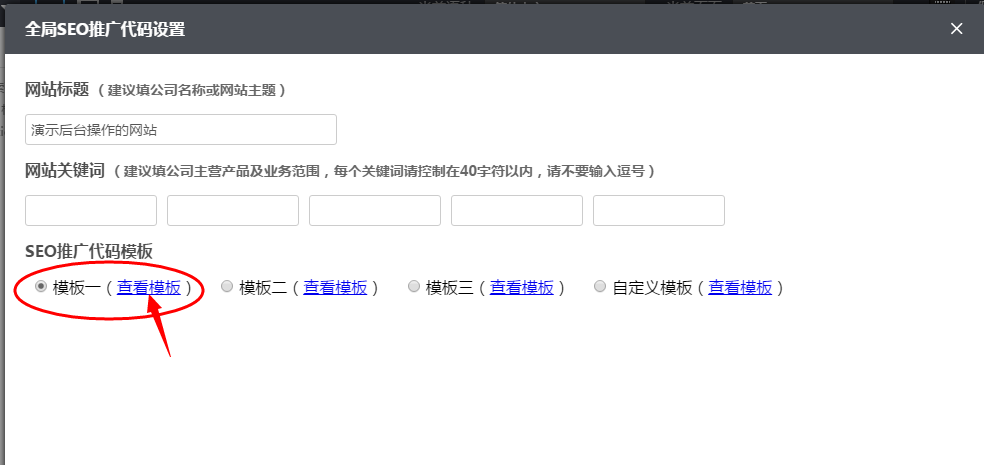The height and width of the screenshot is (465, 984).
Task: Click the keyword hint text about 40字符
Action: click(x=385, y=172)
